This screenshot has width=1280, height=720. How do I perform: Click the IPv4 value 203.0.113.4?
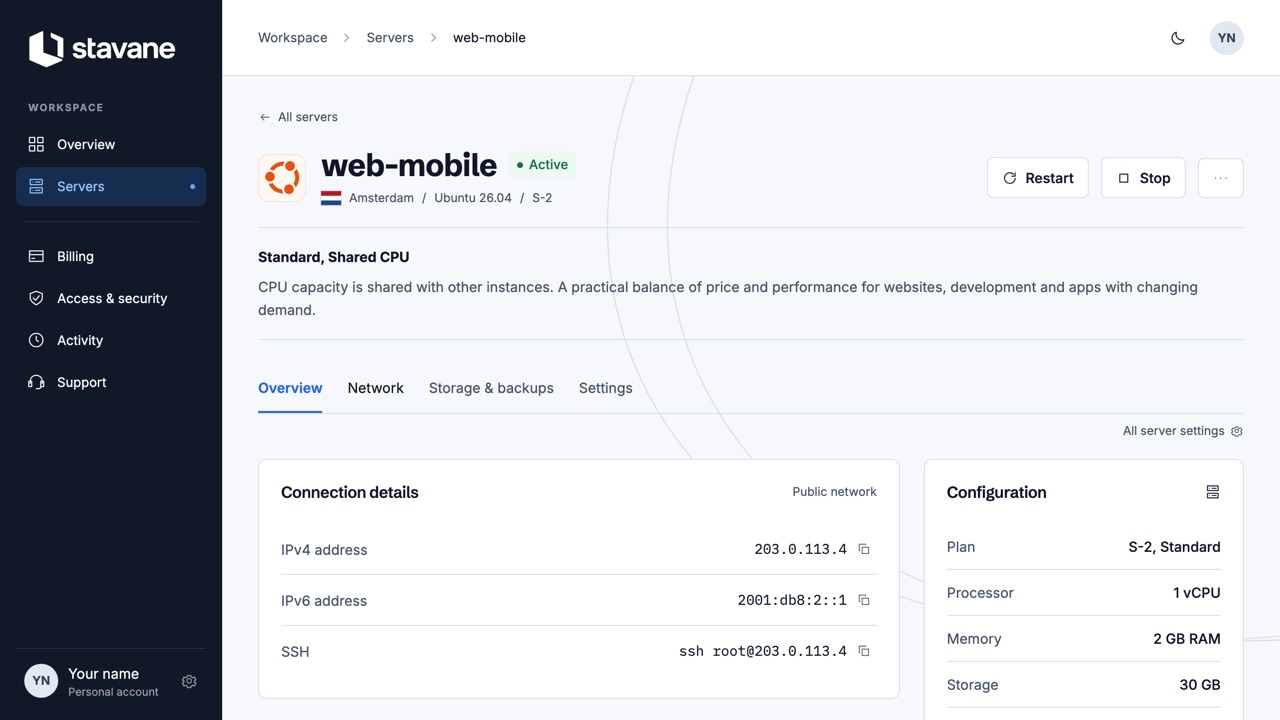tap(800, 549)
